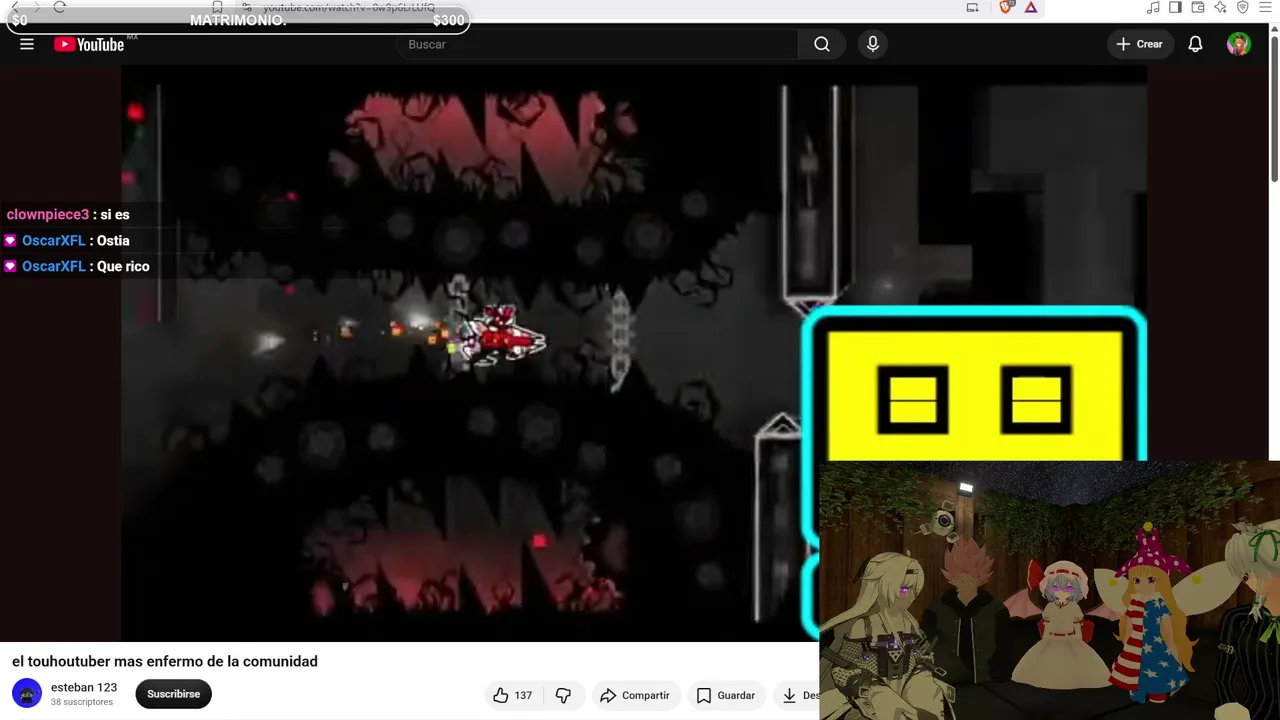Open the Brave Rewards triangle icon

(1030, 7)
